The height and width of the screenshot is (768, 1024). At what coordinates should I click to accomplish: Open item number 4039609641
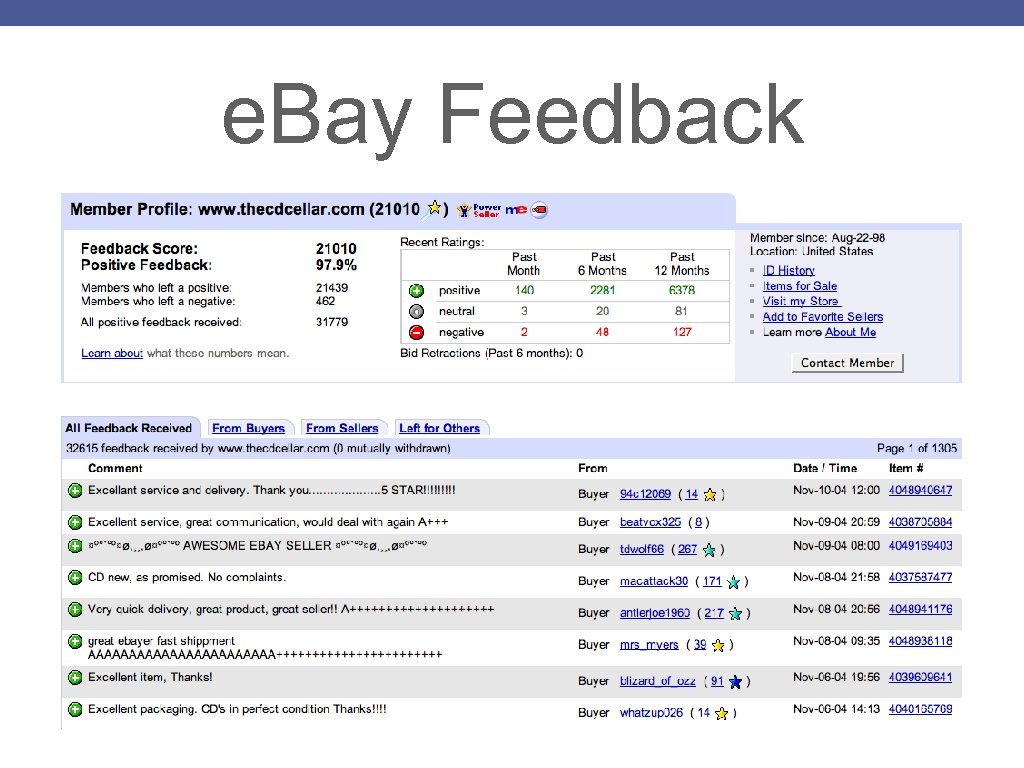click(x=920, y=677)
